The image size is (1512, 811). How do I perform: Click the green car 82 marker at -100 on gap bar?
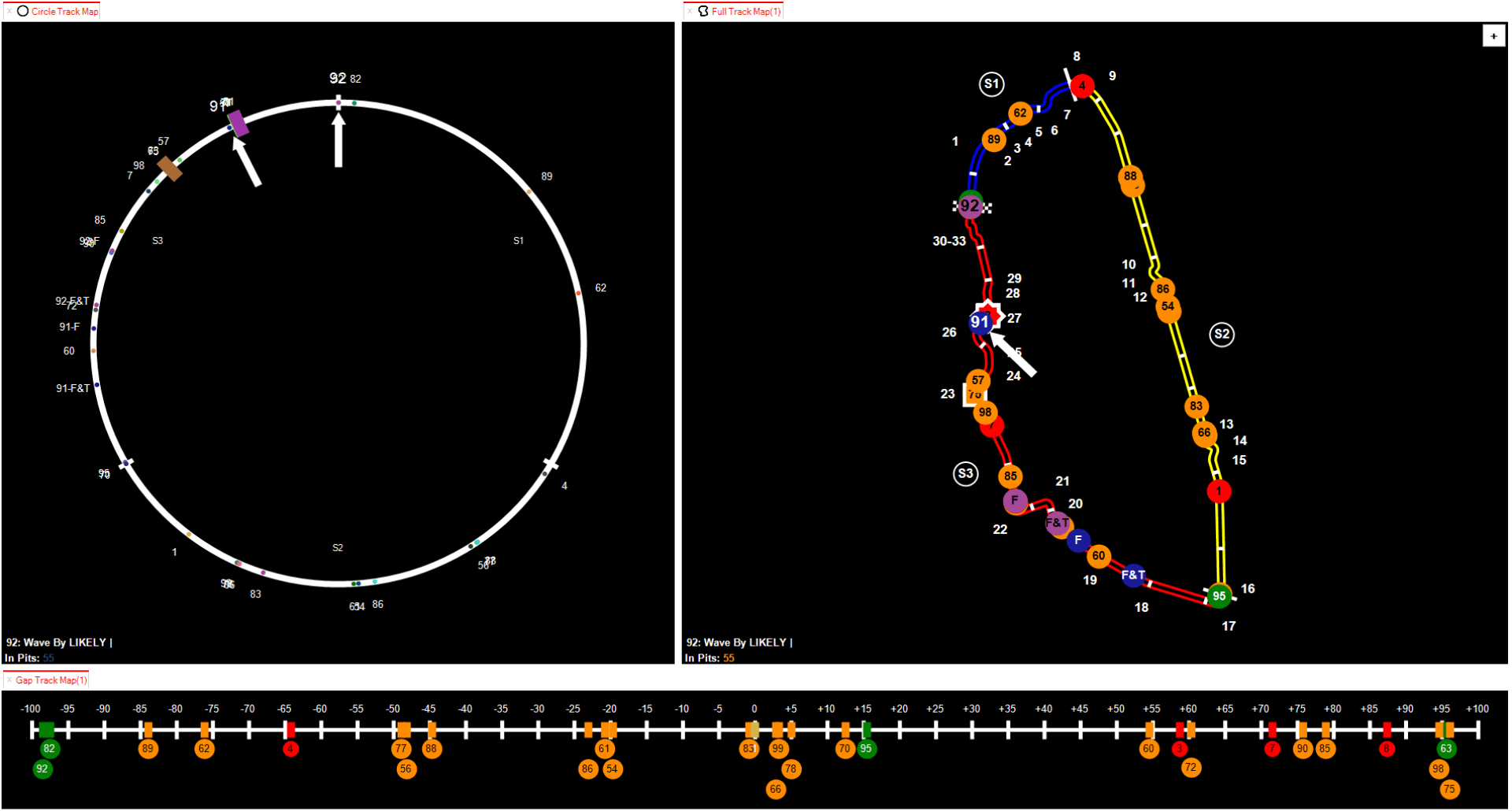(x=49, y=749)
